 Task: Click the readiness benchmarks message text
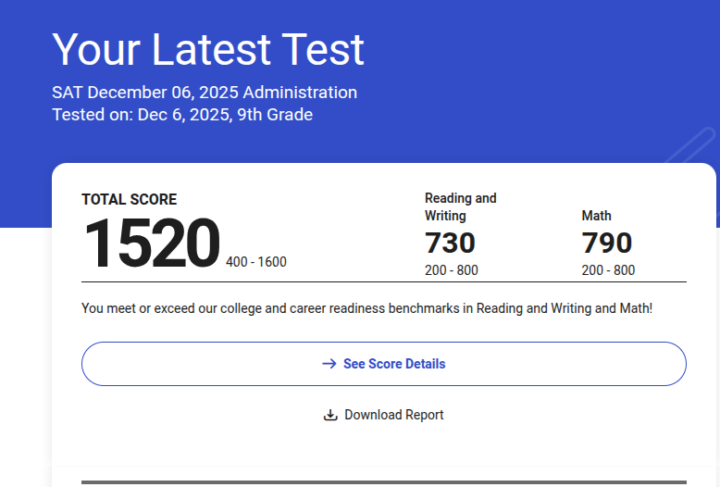[x=367, y=308]
